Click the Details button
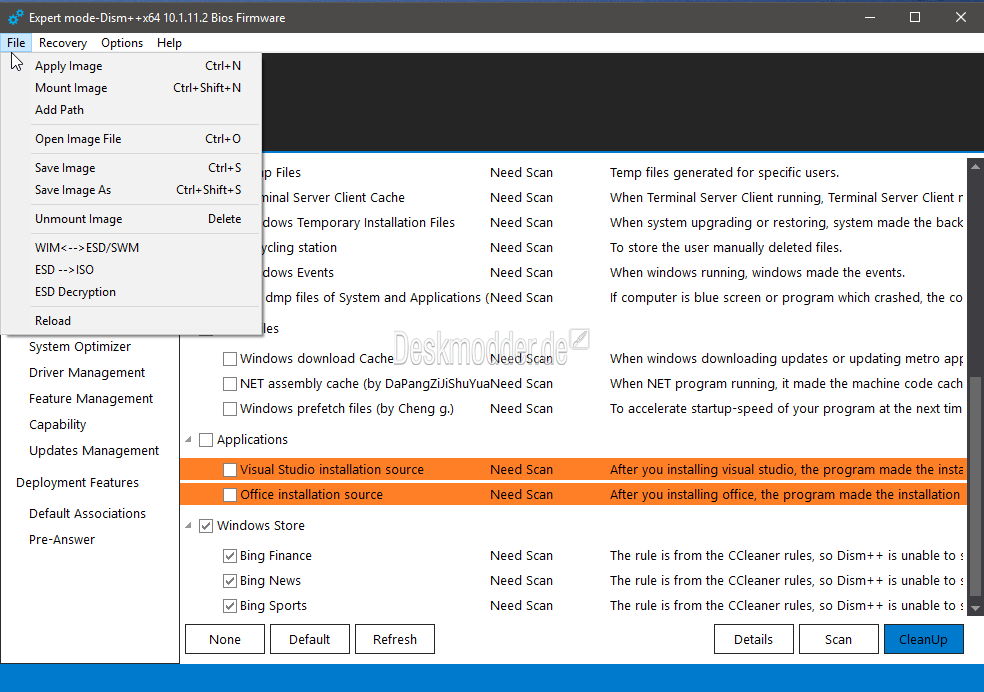Screen dimensions: 984x692 (753, 639)
